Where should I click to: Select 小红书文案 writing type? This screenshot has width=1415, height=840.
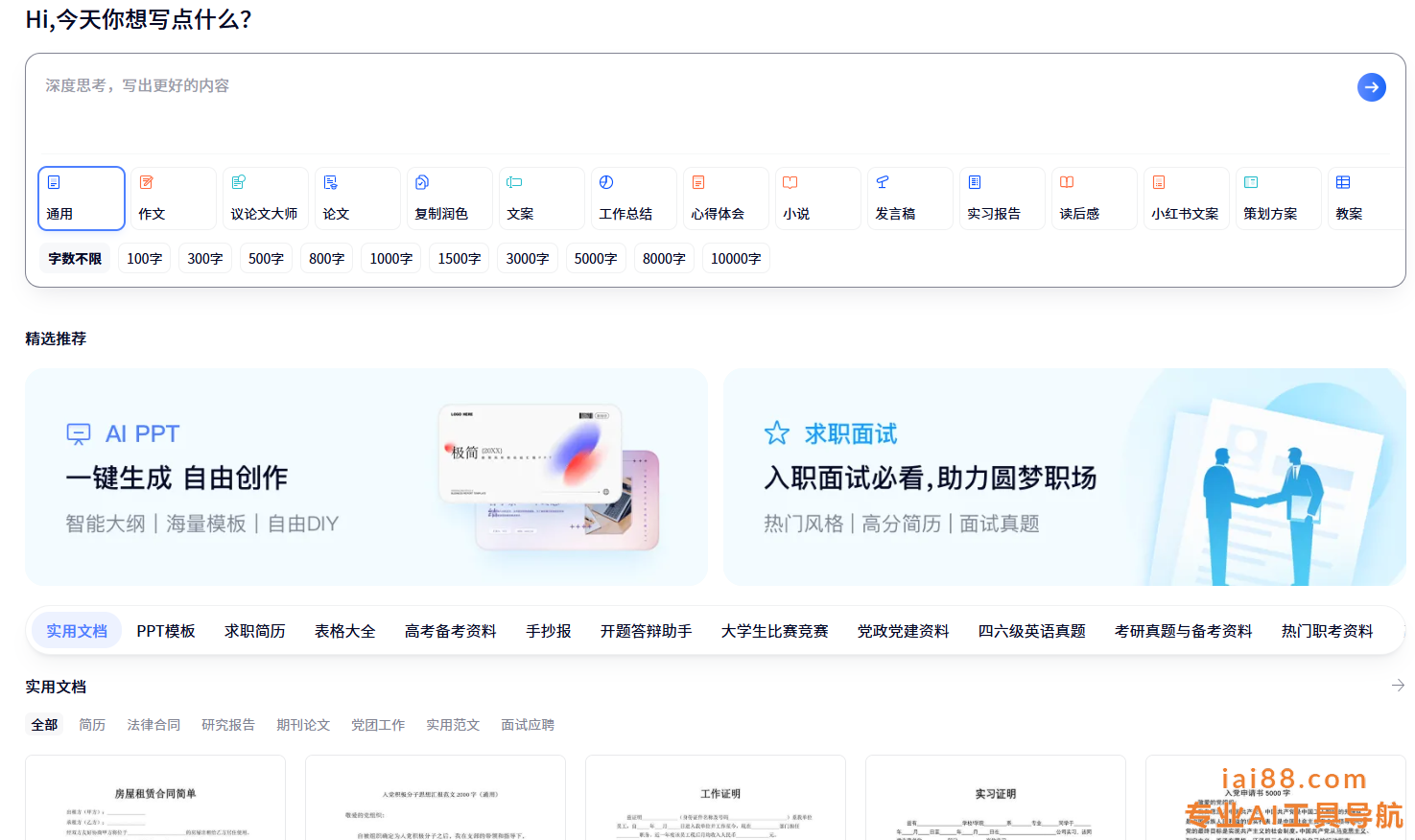tap(1187, 198)
